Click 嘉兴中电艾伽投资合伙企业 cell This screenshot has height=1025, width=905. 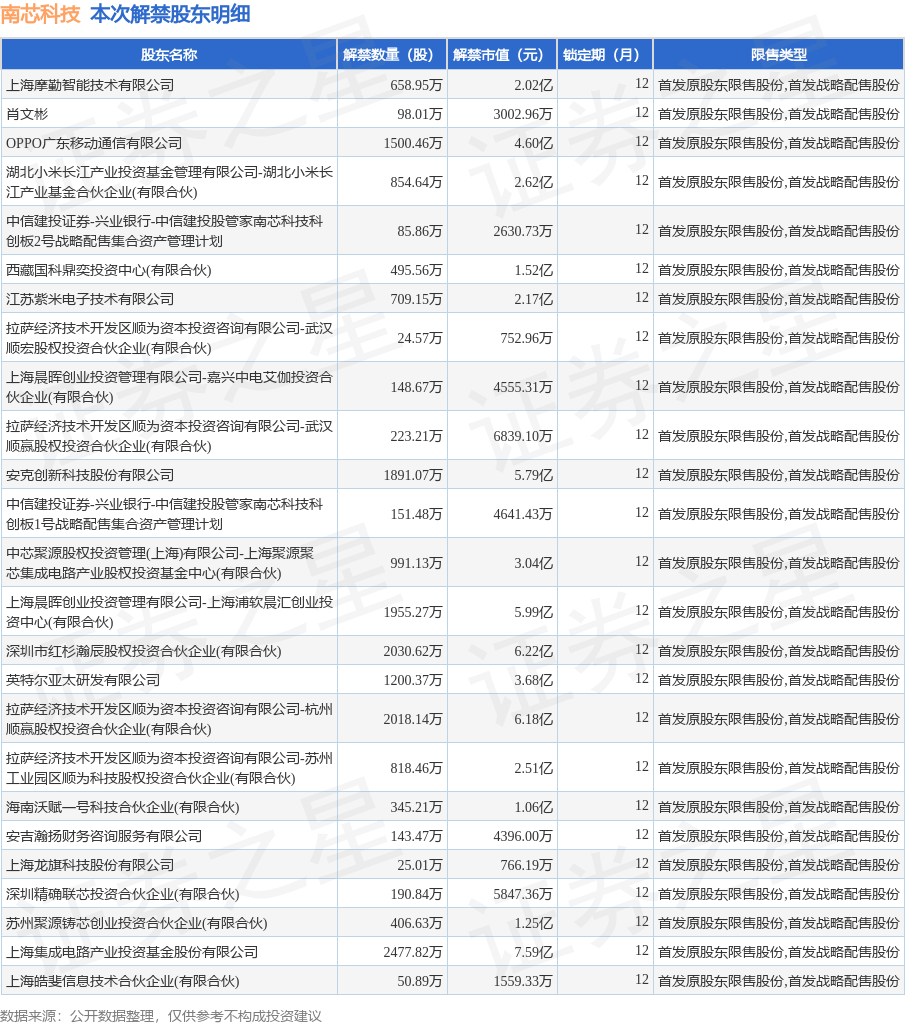169,387
